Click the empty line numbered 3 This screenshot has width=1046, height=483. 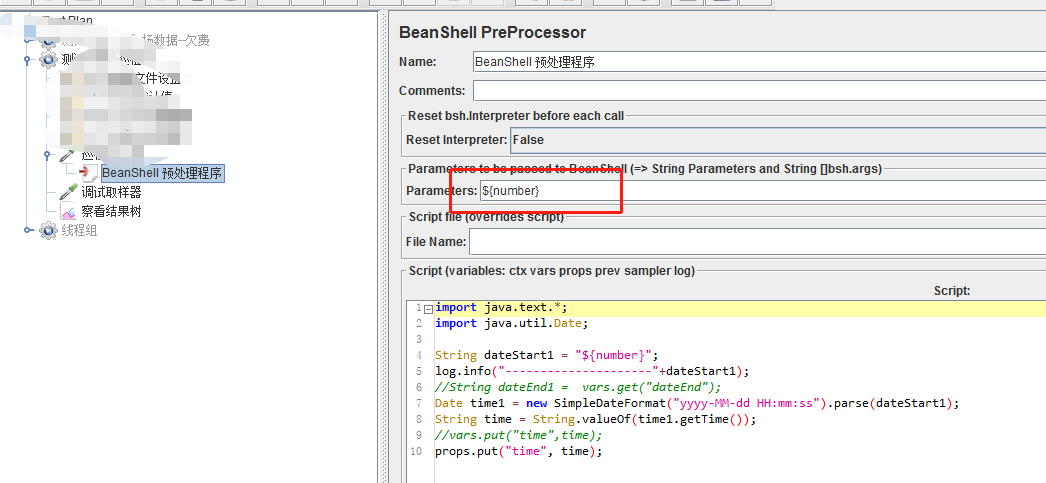(x=740, y=340)
